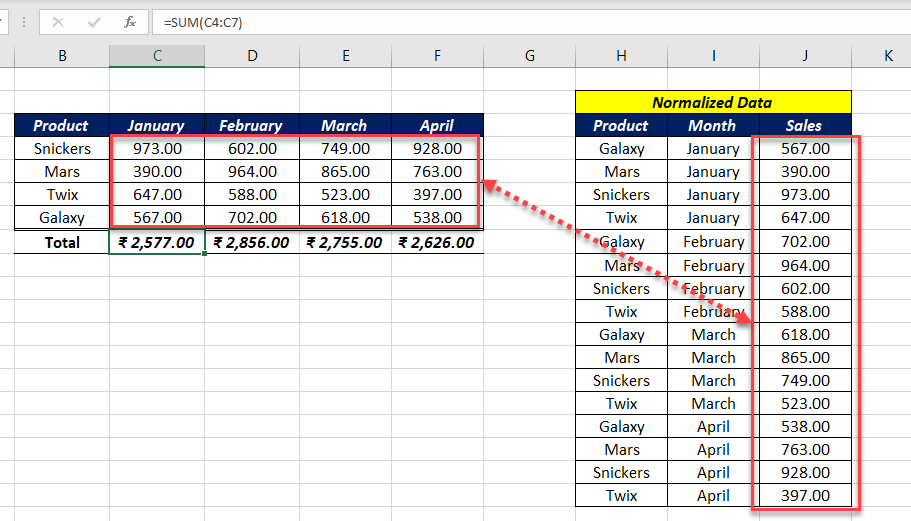The image size is (911, 521).
Task: Click cell 567.00 in column C
Action: (157, 218)
